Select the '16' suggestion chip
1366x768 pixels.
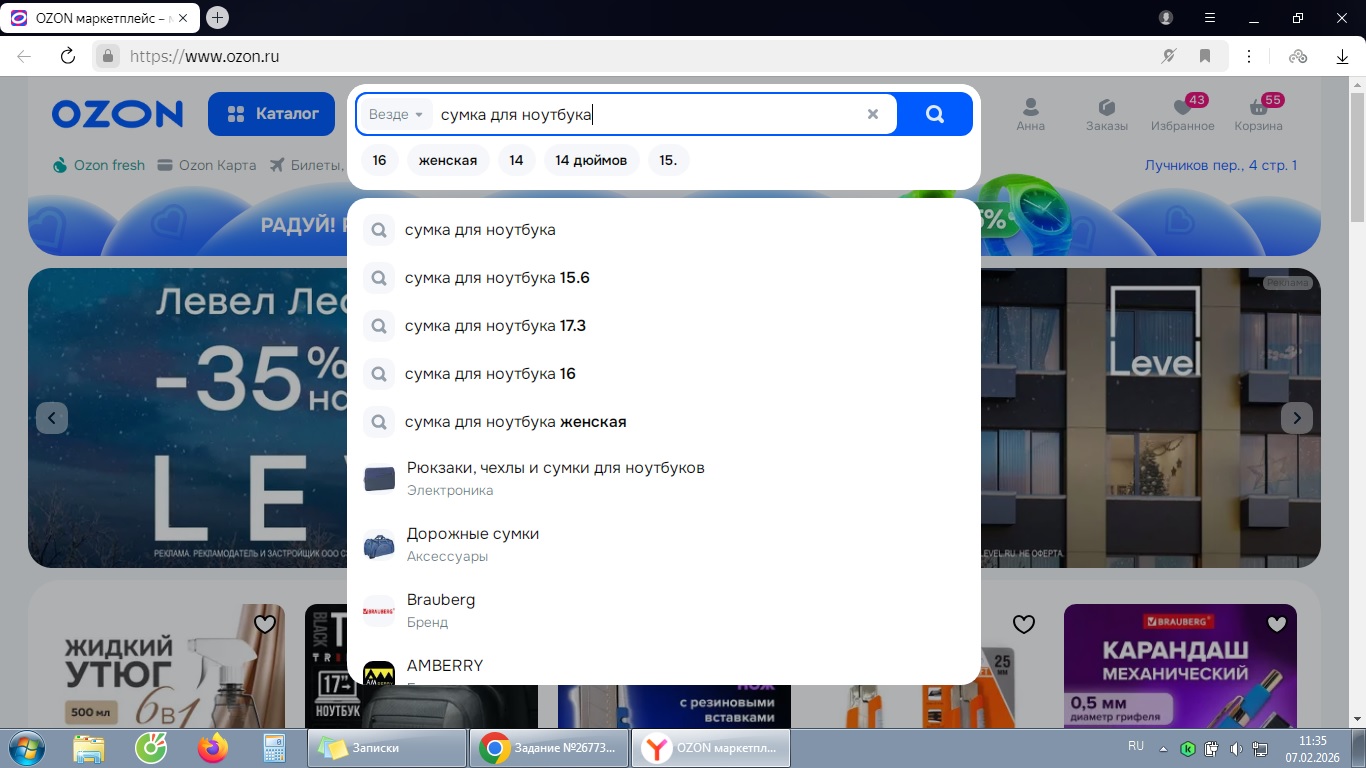click(379, 160)
